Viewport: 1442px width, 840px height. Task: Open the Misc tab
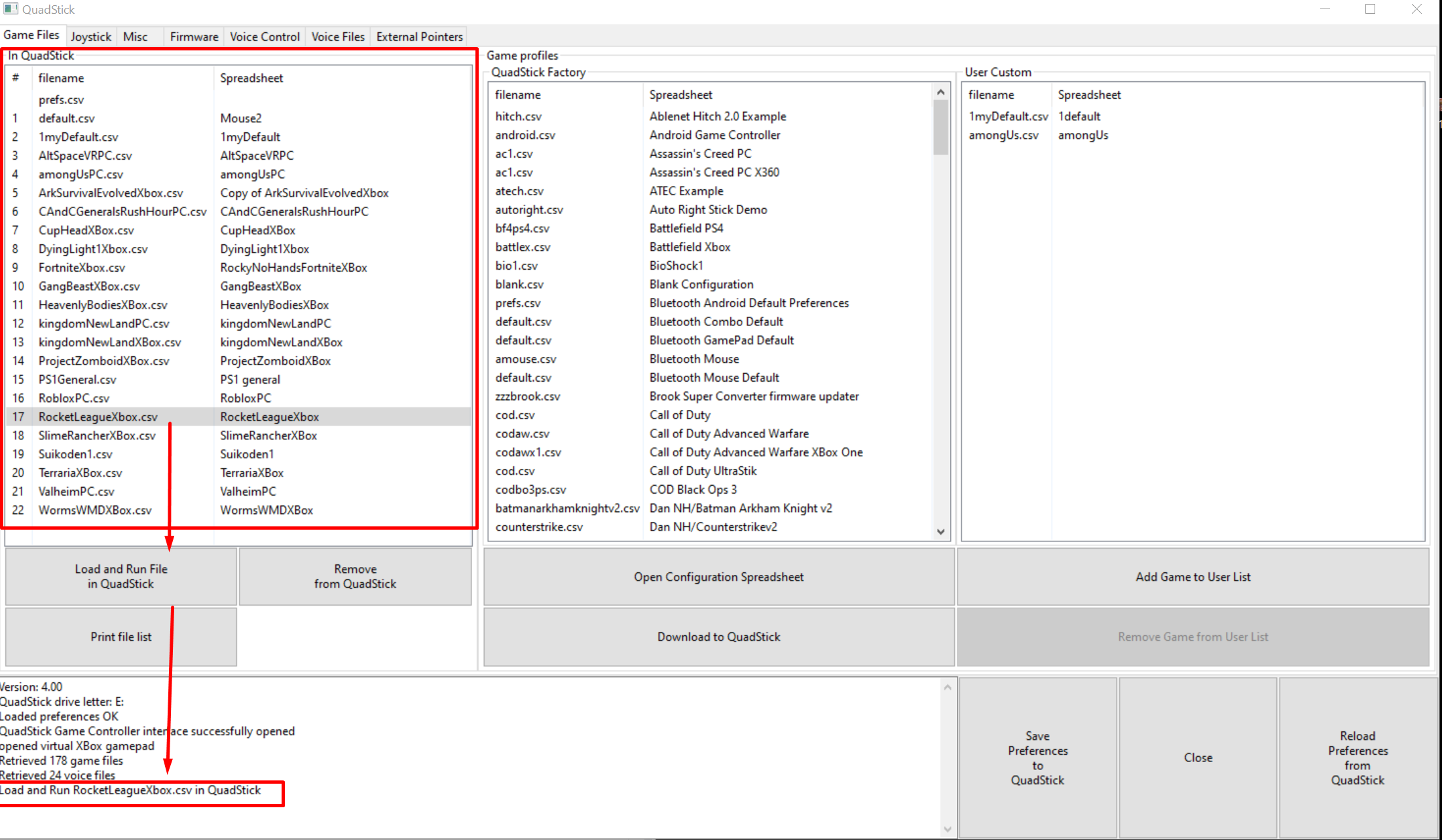click(136, 37)
